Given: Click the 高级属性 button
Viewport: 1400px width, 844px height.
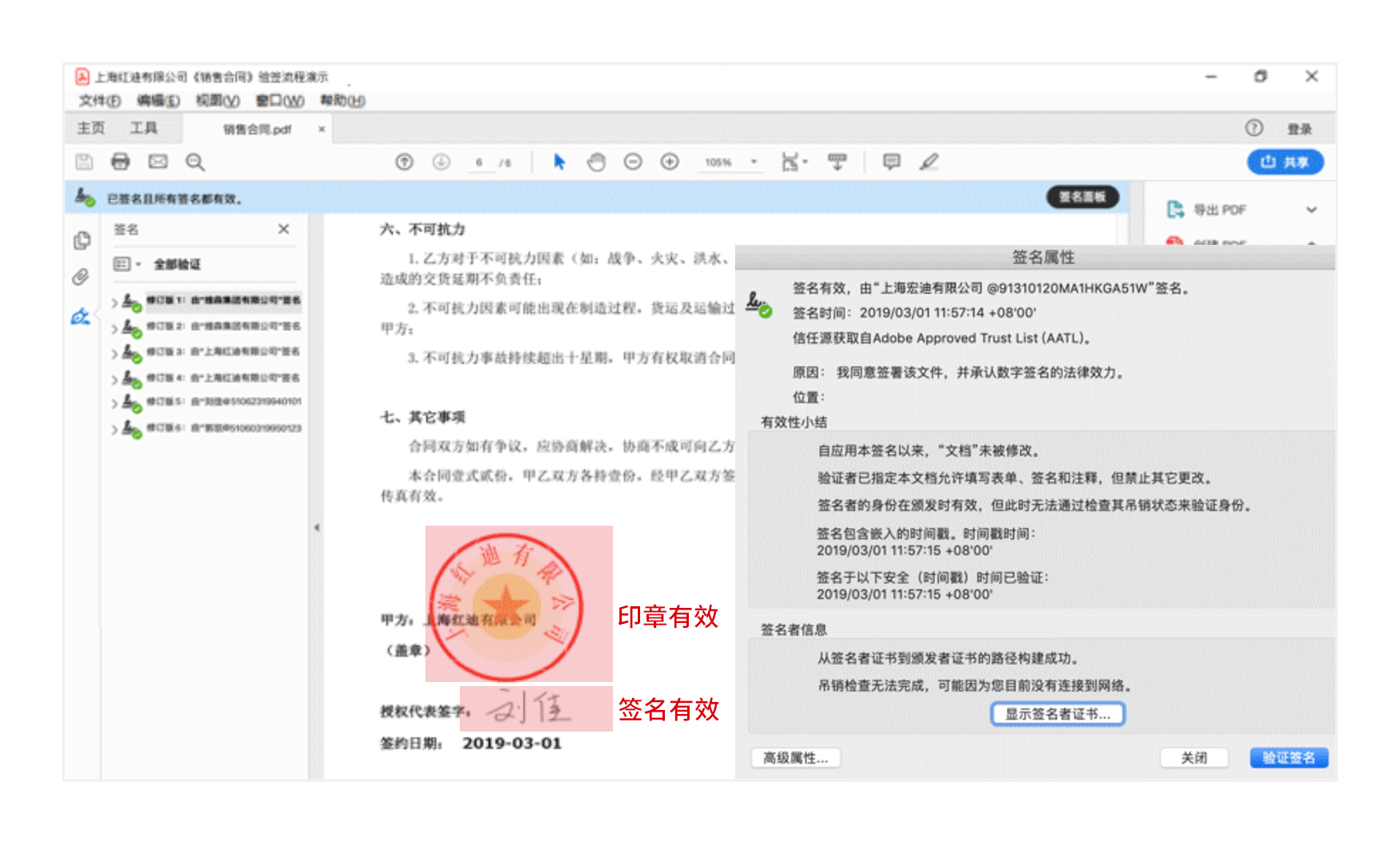Looking at the screenshot, I should 796,758.
